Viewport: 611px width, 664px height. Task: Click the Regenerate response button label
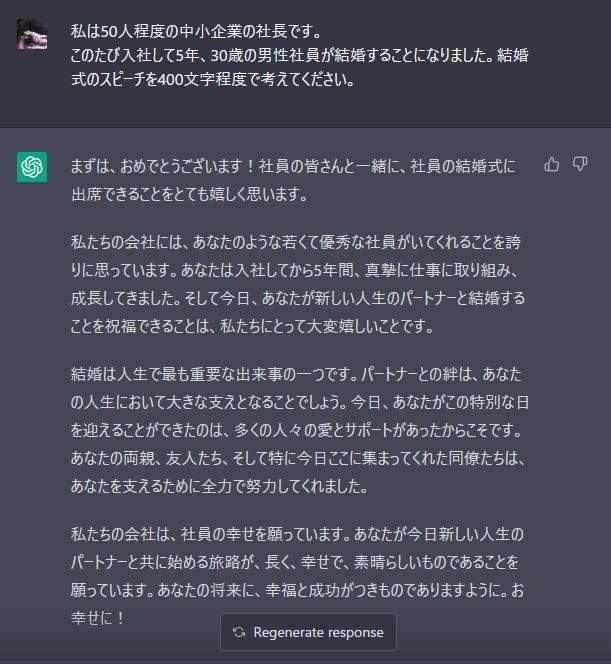coord(318,632)
